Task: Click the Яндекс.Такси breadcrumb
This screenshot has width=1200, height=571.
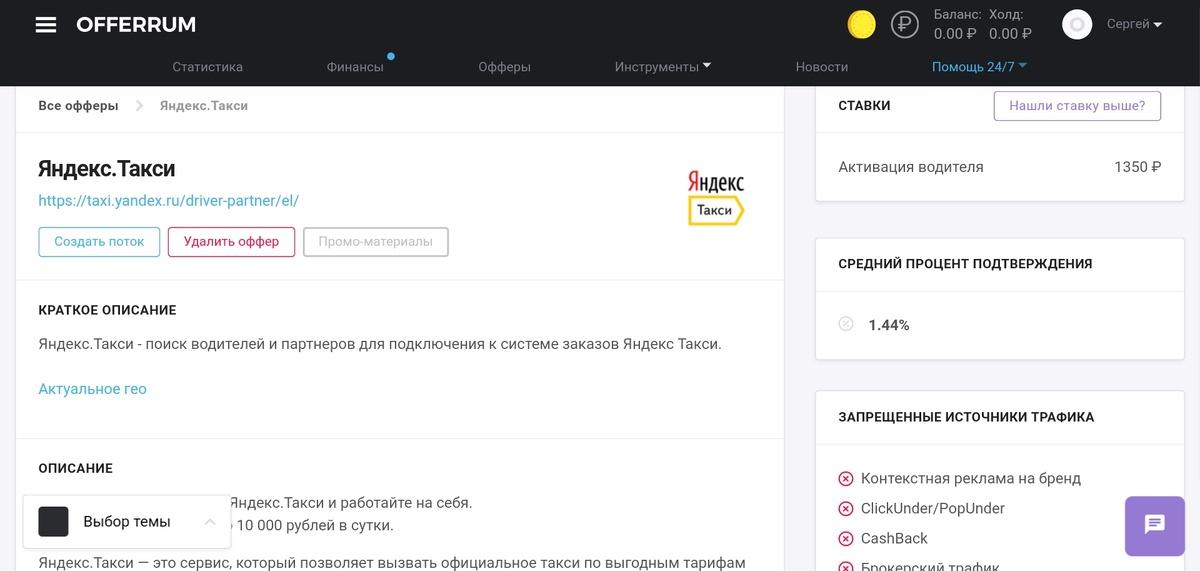Action: click(204, 105)
